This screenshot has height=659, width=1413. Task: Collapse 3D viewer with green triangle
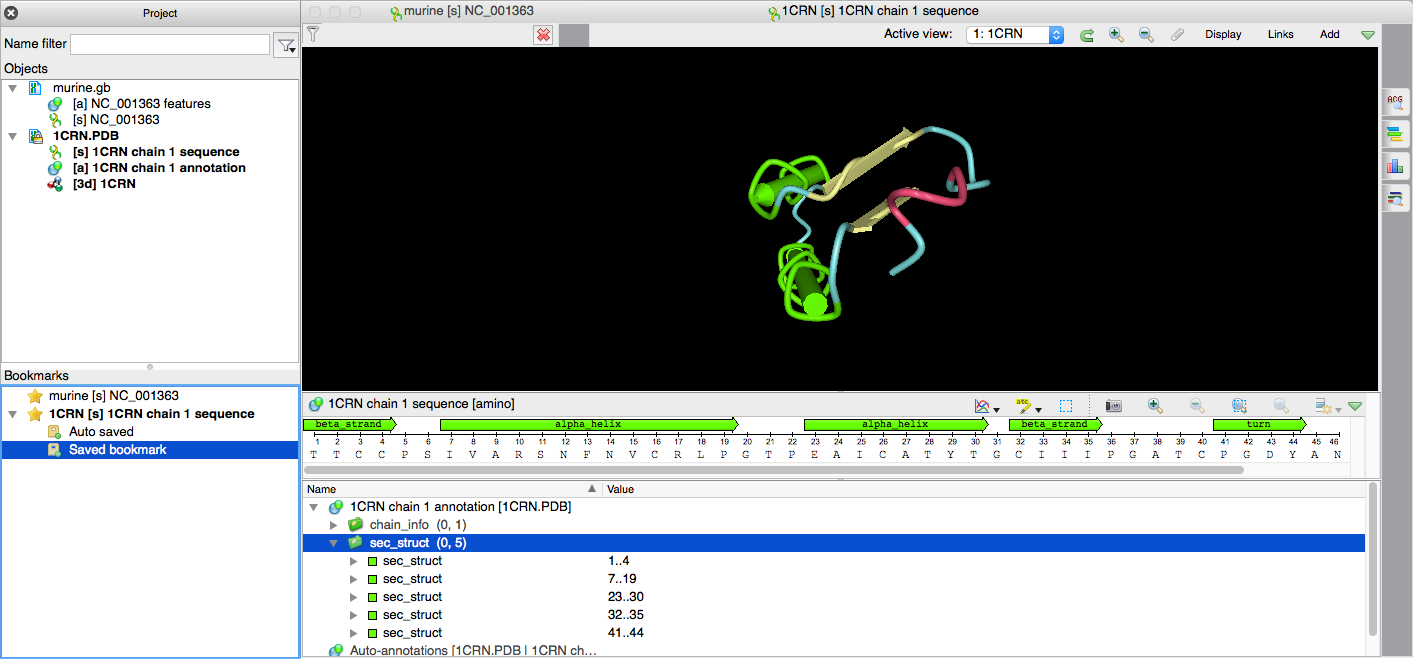pyautogui.click(x=1368, y=35)
